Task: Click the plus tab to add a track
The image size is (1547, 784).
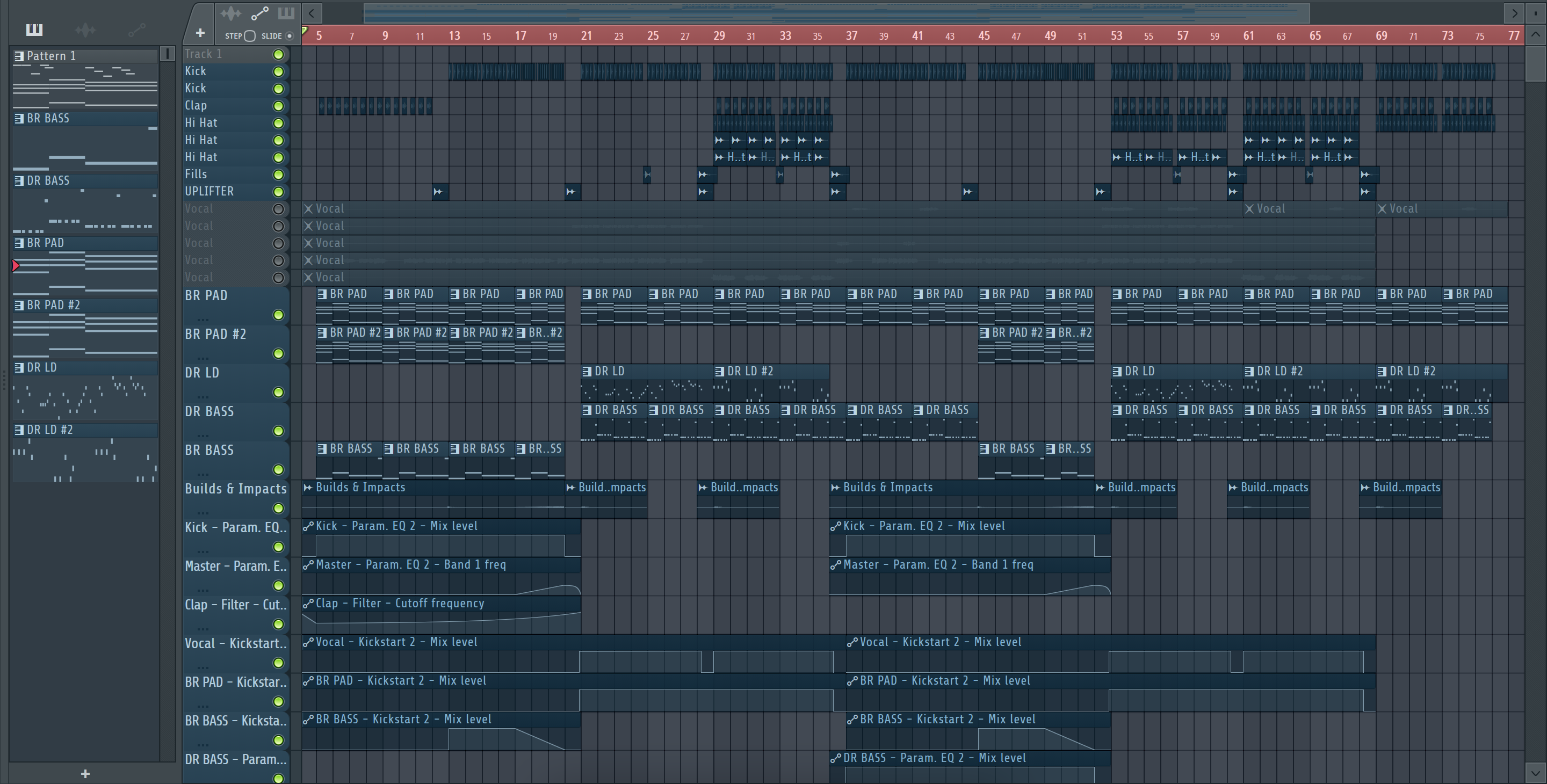Action: click(x=200, y=33)
